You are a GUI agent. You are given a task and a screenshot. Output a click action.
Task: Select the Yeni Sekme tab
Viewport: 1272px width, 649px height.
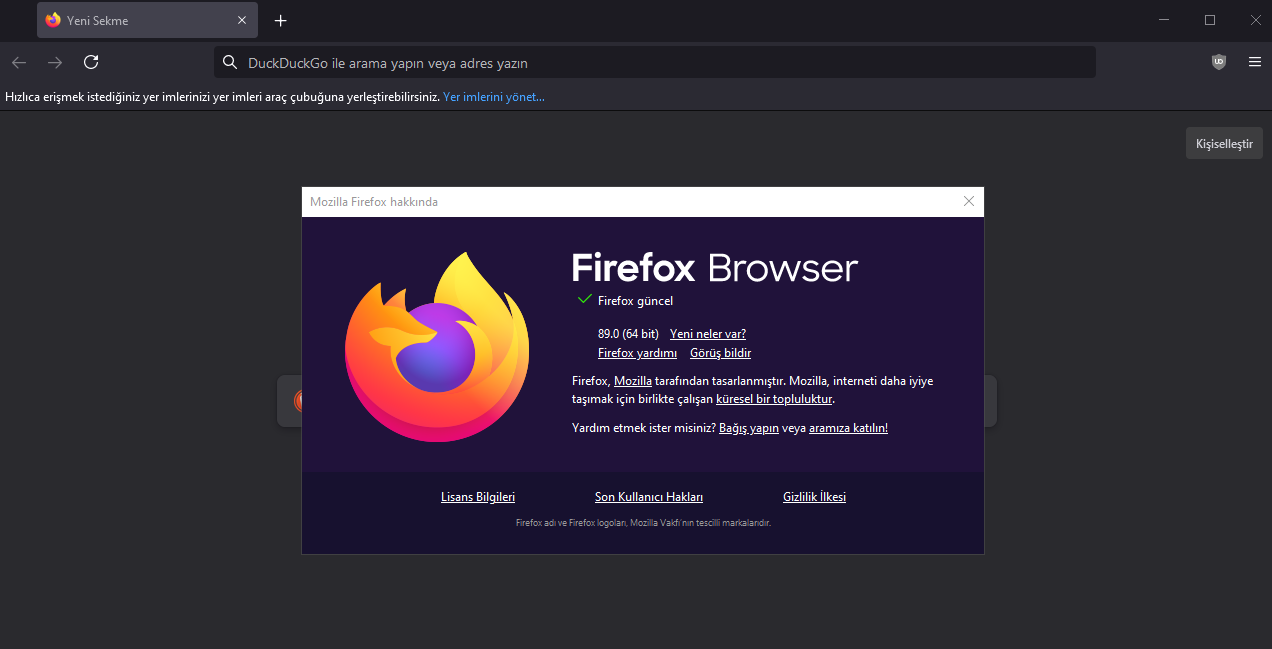[147, 20]
